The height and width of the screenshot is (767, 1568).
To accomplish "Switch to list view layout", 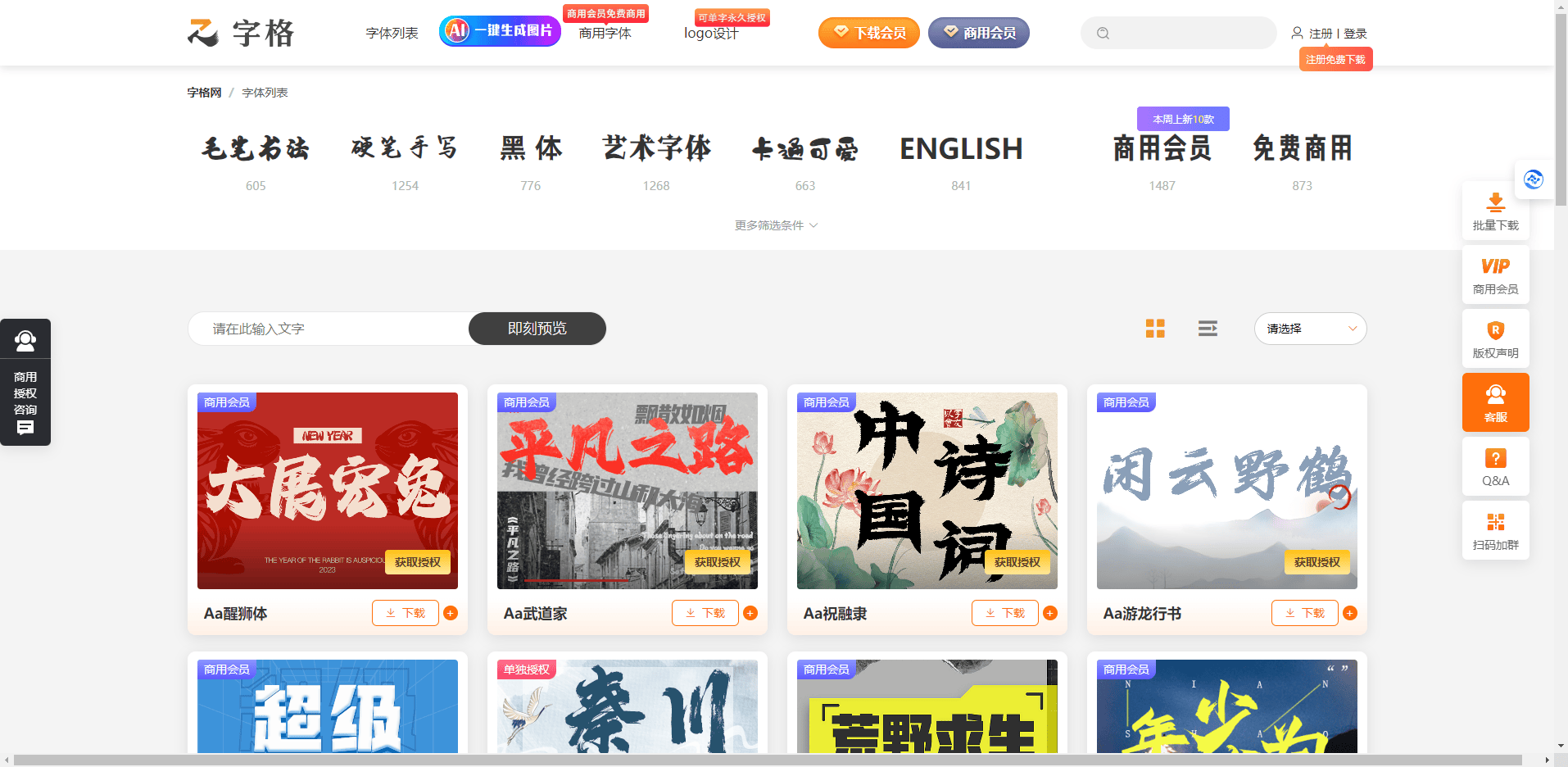I will 1208,329.
